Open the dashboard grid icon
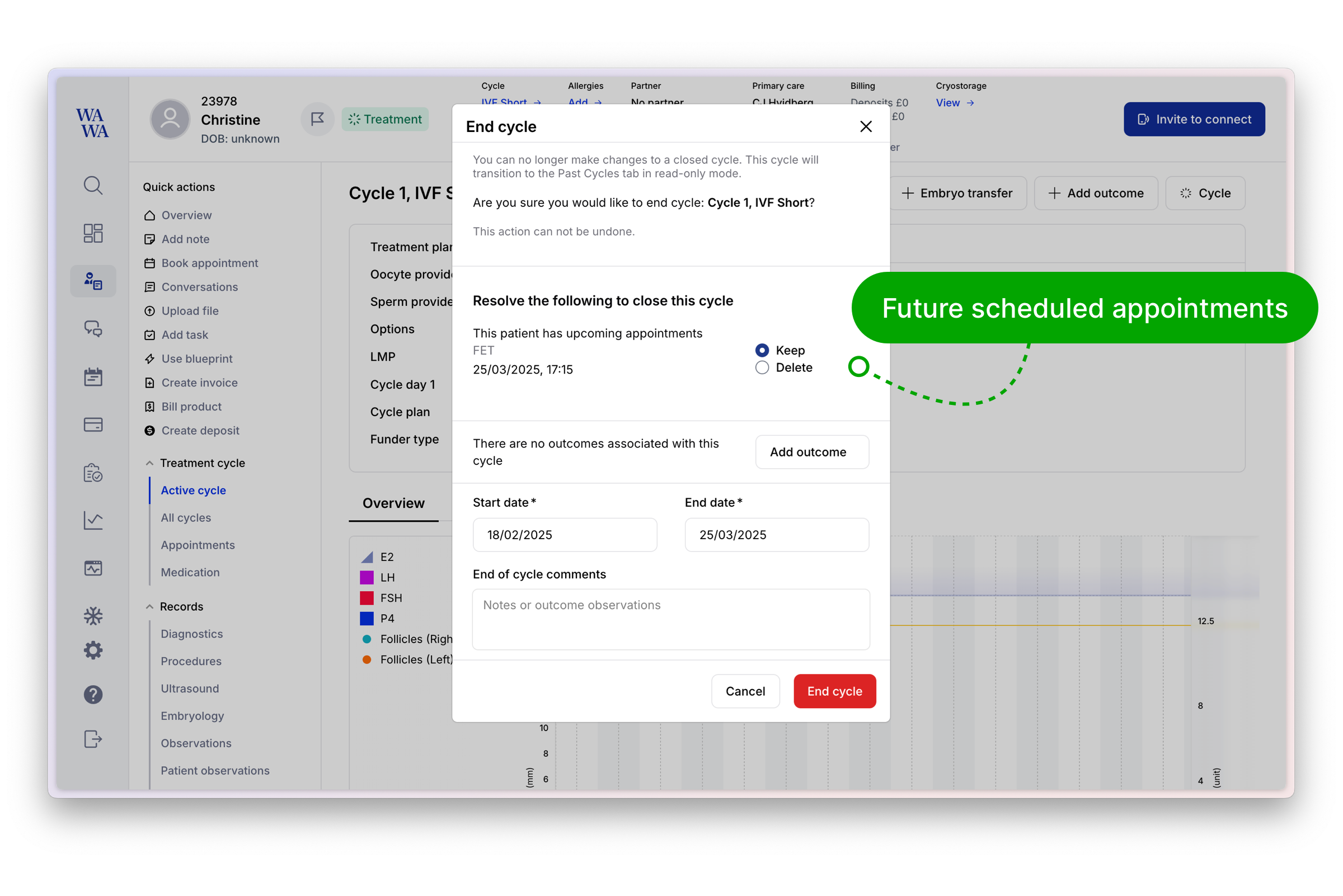Viewport: 1343px width, 896px height. (93, 233)
